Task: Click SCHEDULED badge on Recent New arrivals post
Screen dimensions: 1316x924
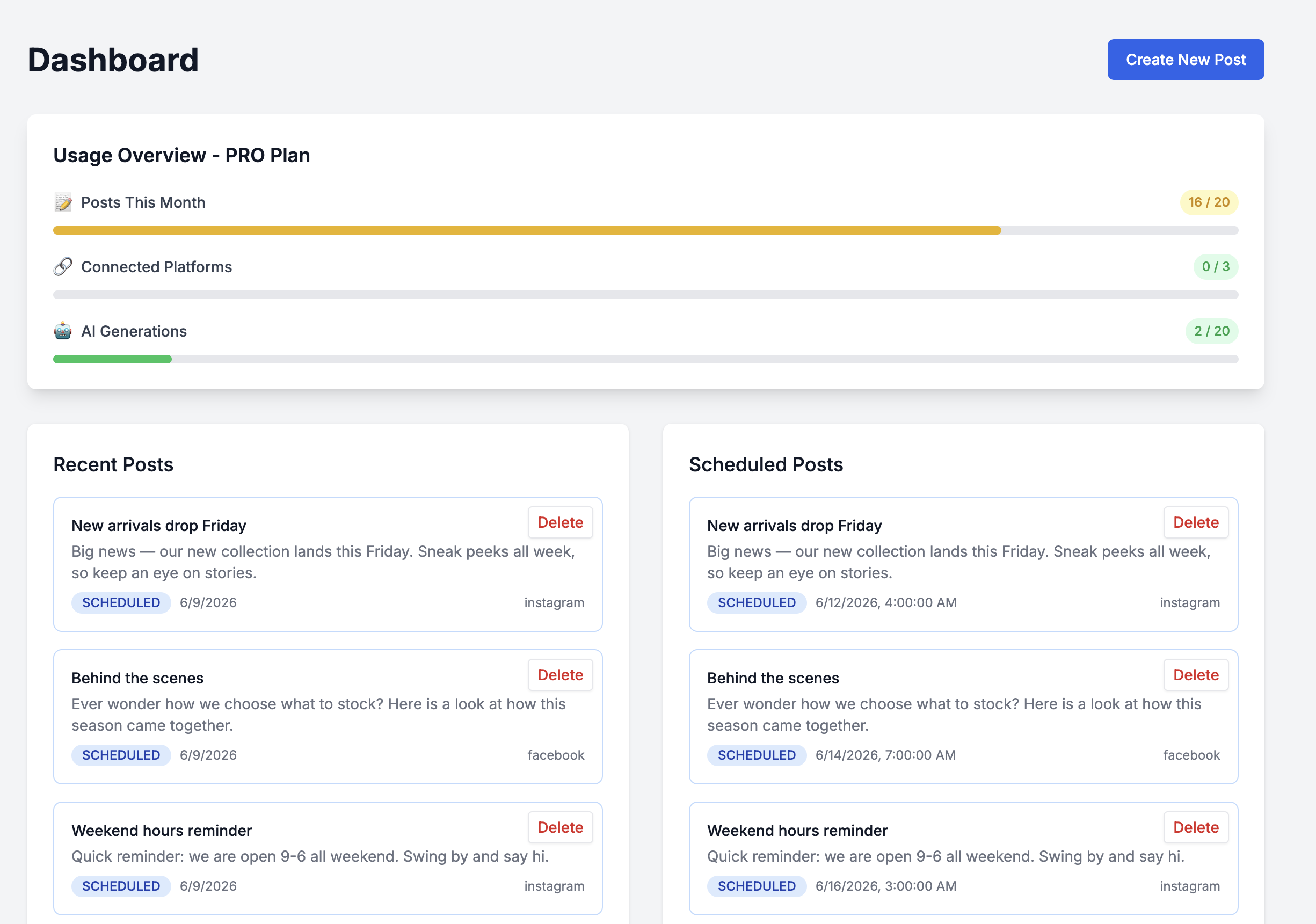Action: pyautogui.click(x=121, y=602)
